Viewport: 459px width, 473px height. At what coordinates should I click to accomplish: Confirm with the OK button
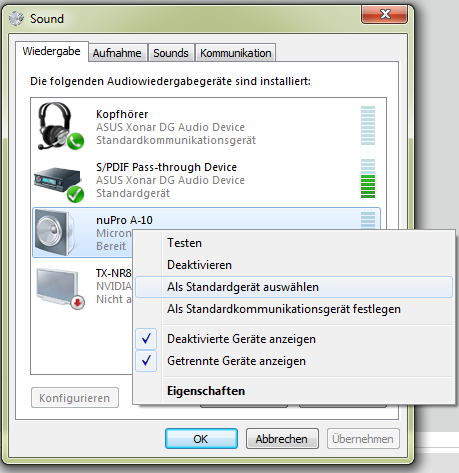[201, 439]
